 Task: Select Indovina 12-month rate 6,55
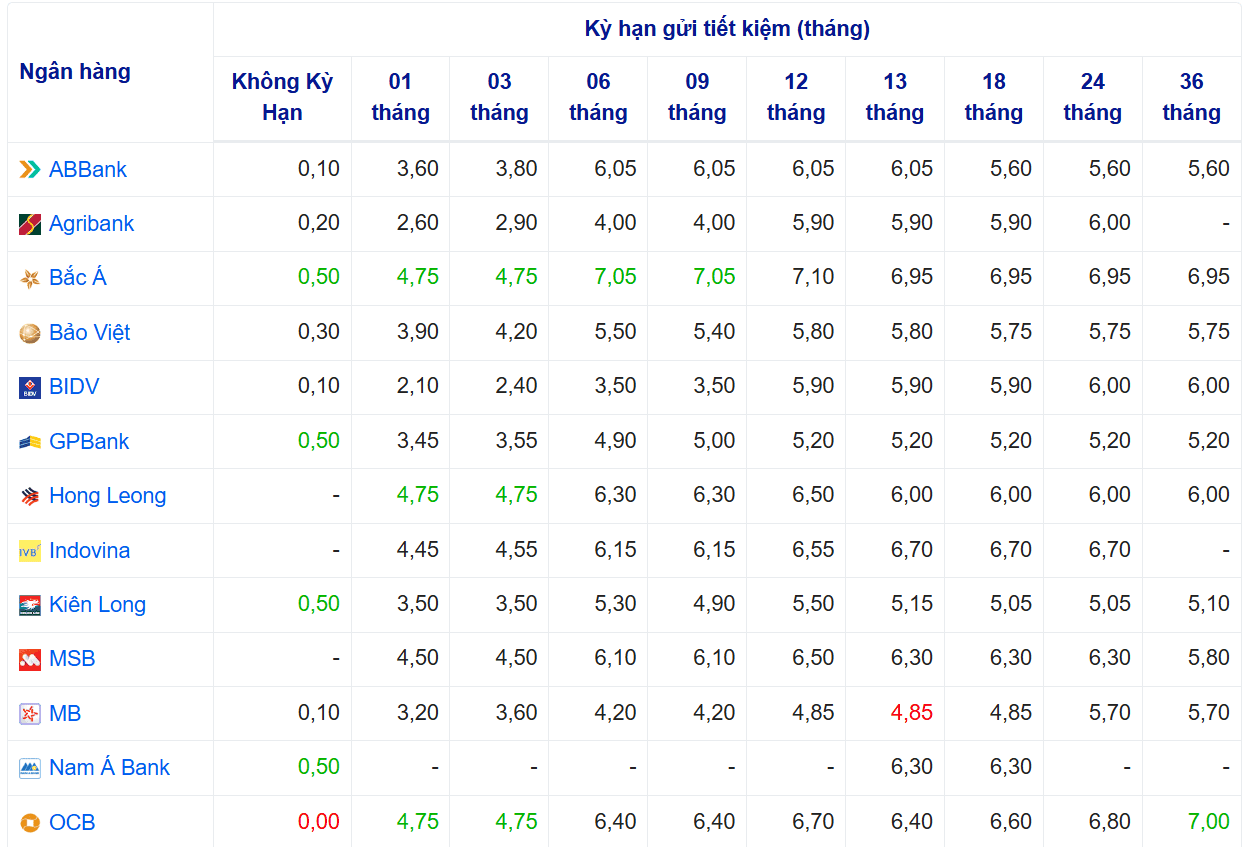[813, 550]
